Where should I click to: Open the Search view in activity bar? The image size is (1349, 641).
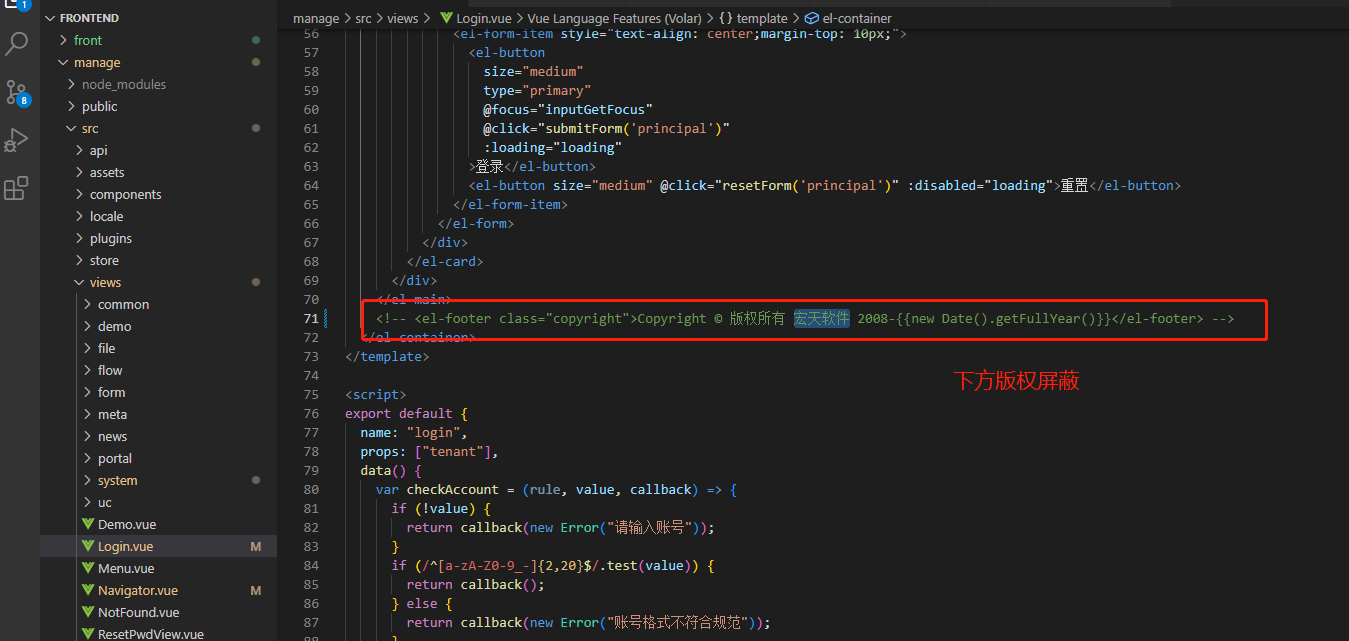pos(17,43)
